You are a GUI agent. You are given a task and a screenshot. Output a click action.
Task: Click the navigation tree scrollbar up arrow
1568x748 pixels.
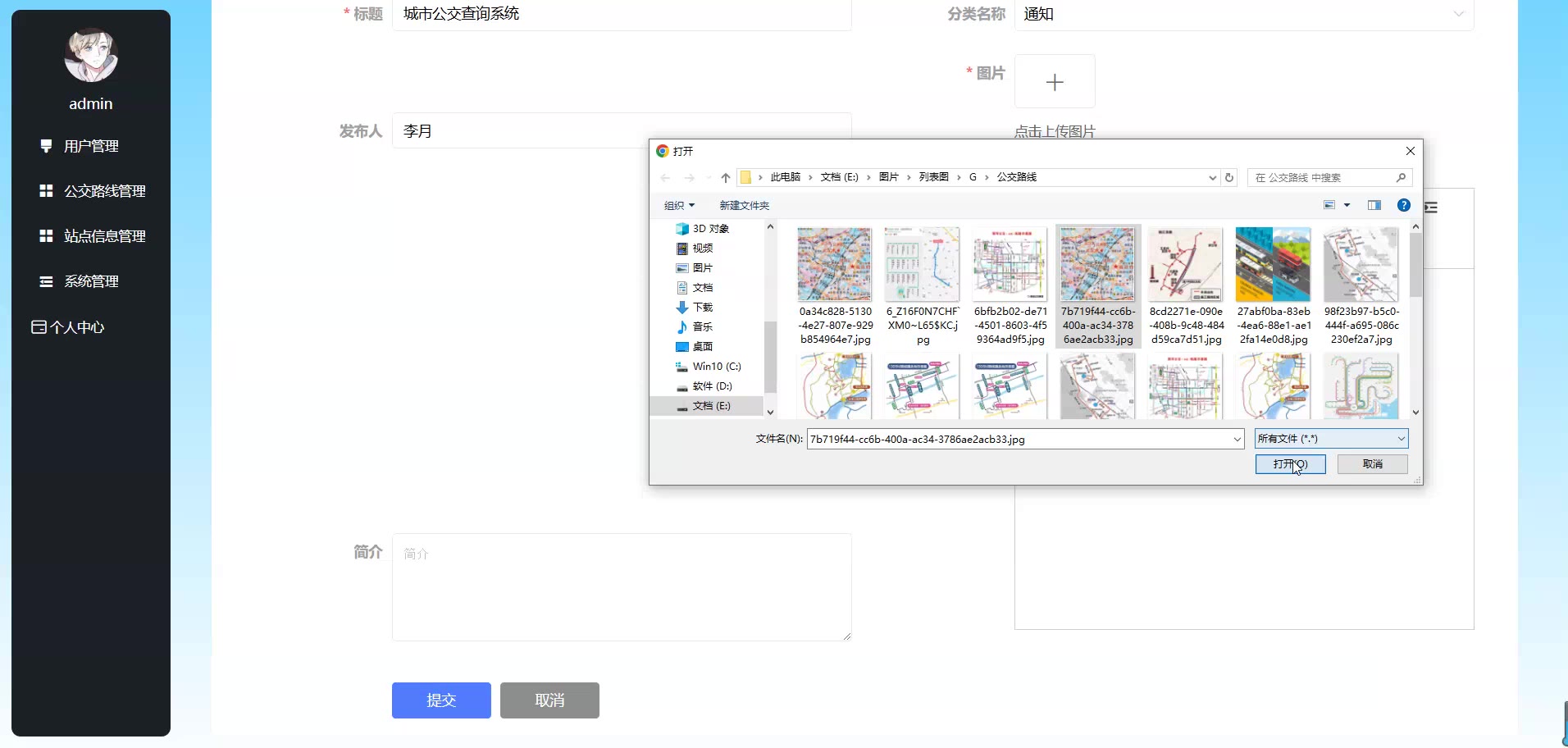click(770, 227)
